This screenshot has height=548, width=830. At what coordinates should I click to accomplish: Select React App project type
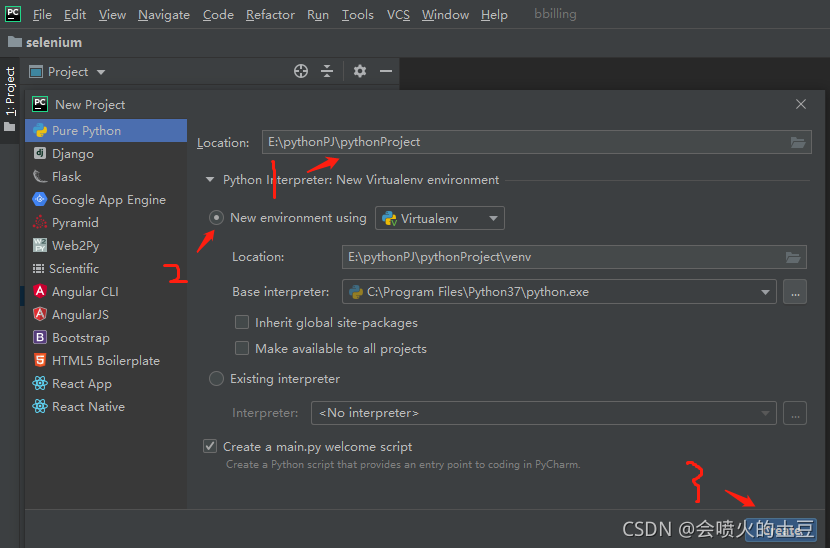(x=106, y=384)
